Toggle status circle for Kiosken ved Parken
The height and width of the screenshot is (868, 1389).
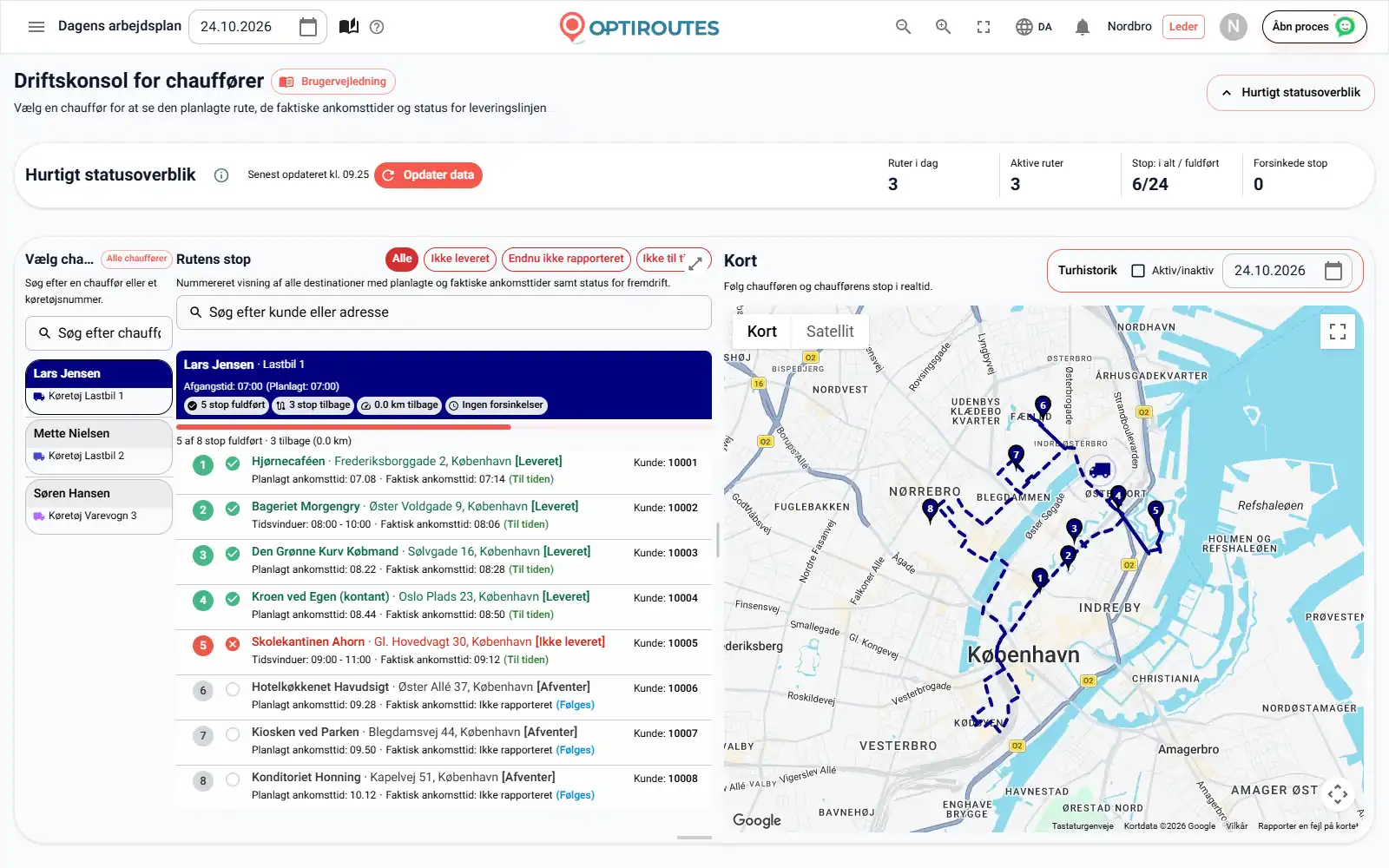coord(233,735)
